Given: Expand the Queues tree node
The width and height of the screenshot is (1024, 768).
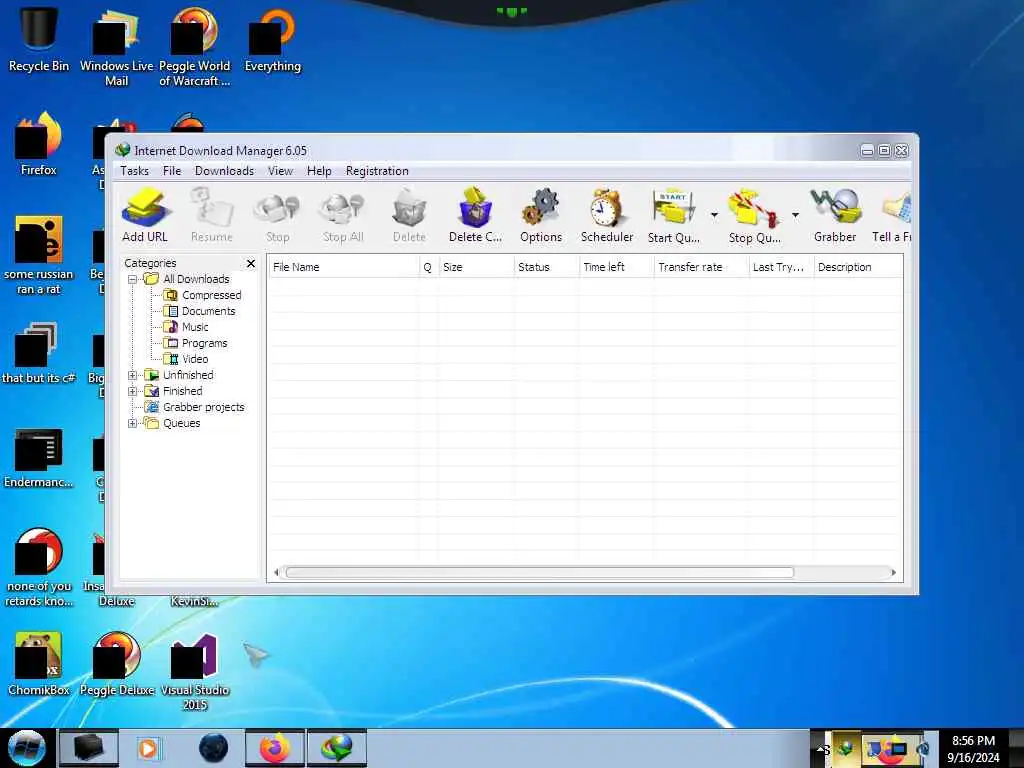Looking at the screenshot, I should tap(133, 423).
